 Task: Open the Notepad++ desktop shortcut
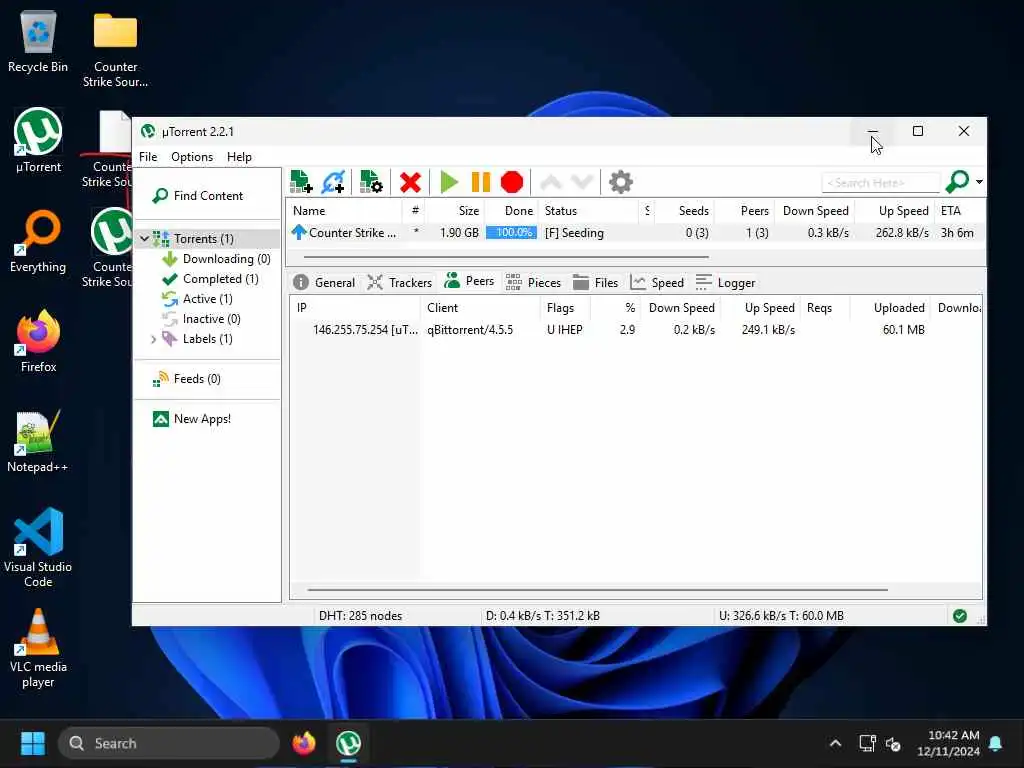tap(38, 441)
